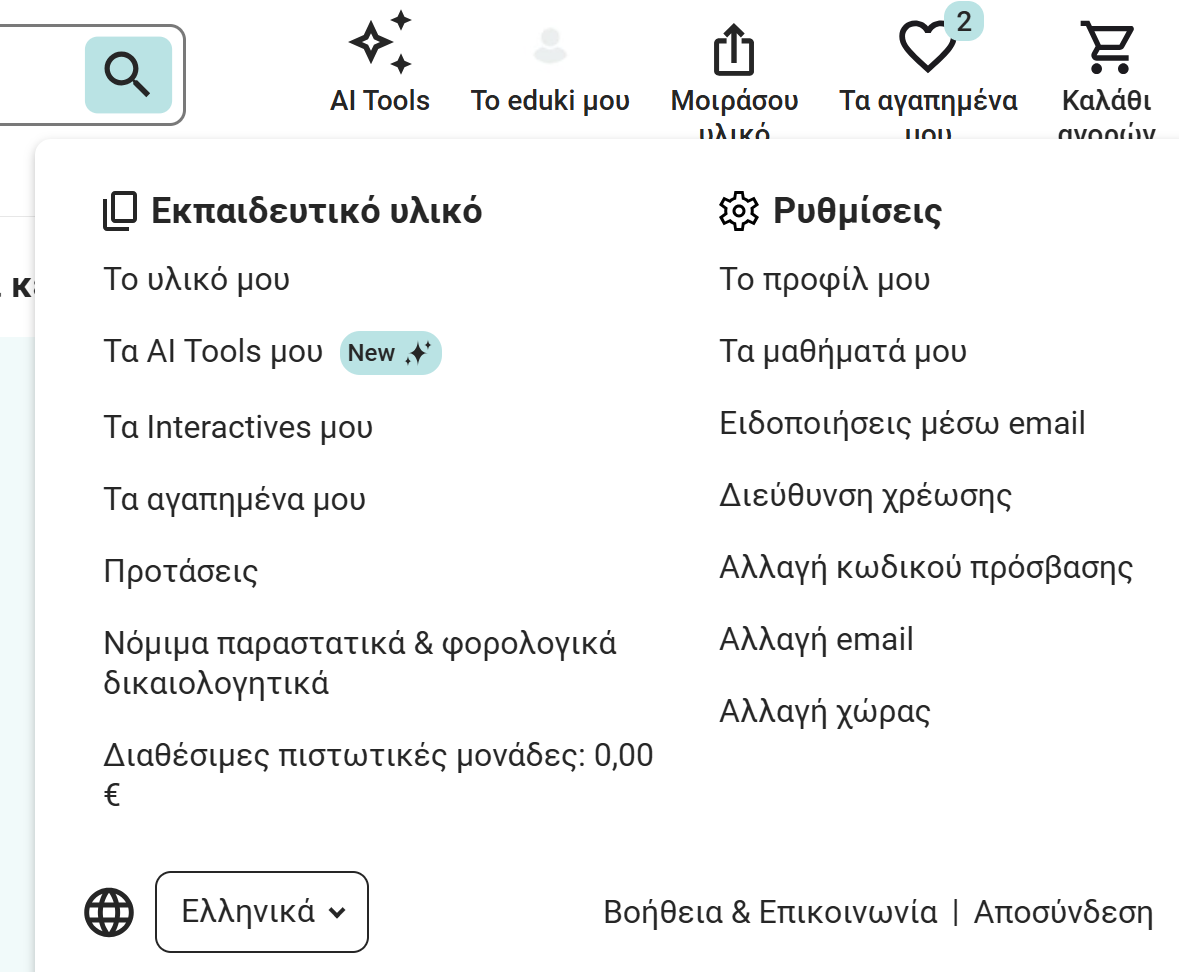
Task: Select Αλλαγή κωδικού πρόσβασης option
Action: (x=926, y=568)
